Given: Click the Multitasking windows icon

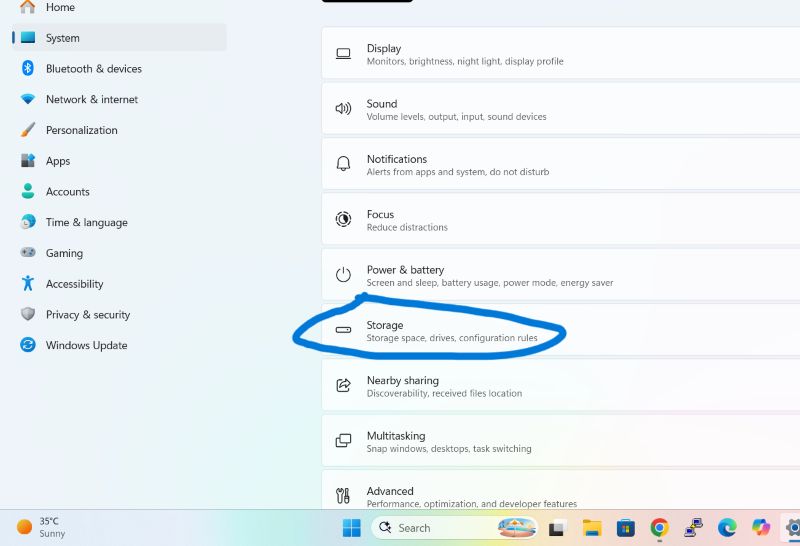Looking at the screenshot, I should [343, 440].
